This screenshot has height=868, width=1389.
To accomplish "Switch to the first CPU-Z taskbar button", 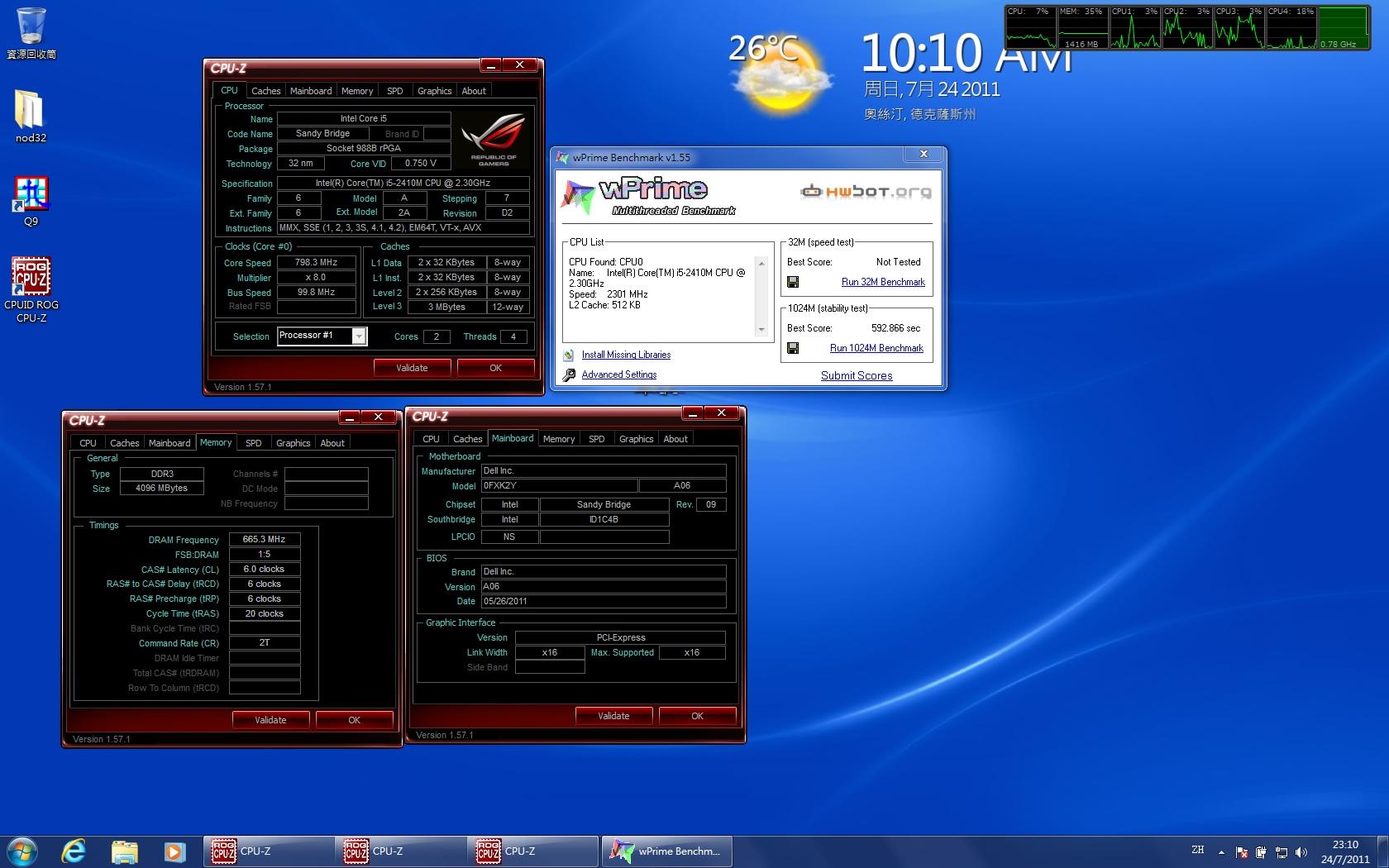I will coord(269,851).
